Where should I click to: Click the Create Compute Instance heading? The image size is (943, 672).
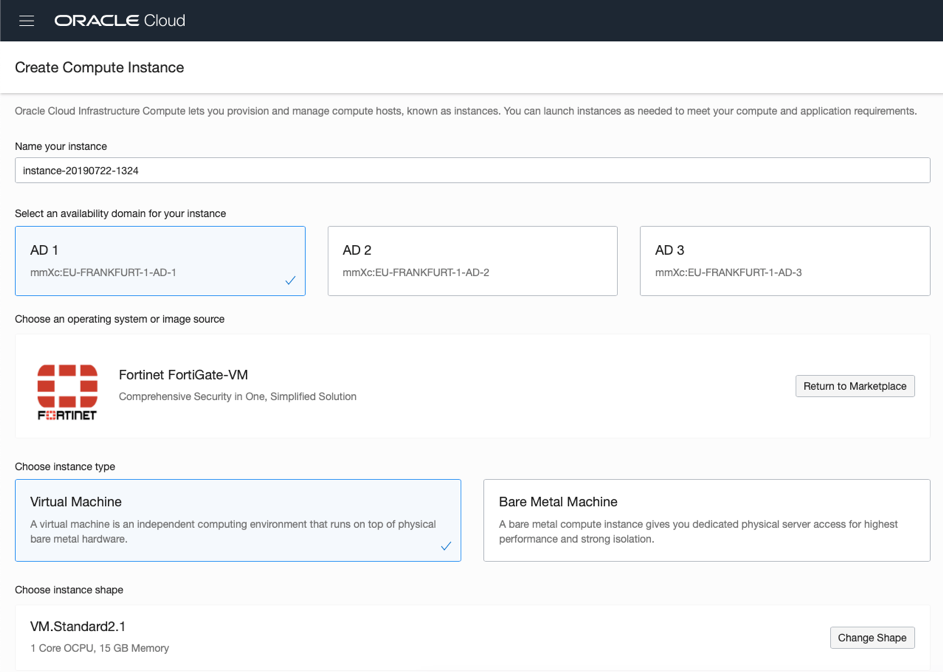[x=99, y=68]
